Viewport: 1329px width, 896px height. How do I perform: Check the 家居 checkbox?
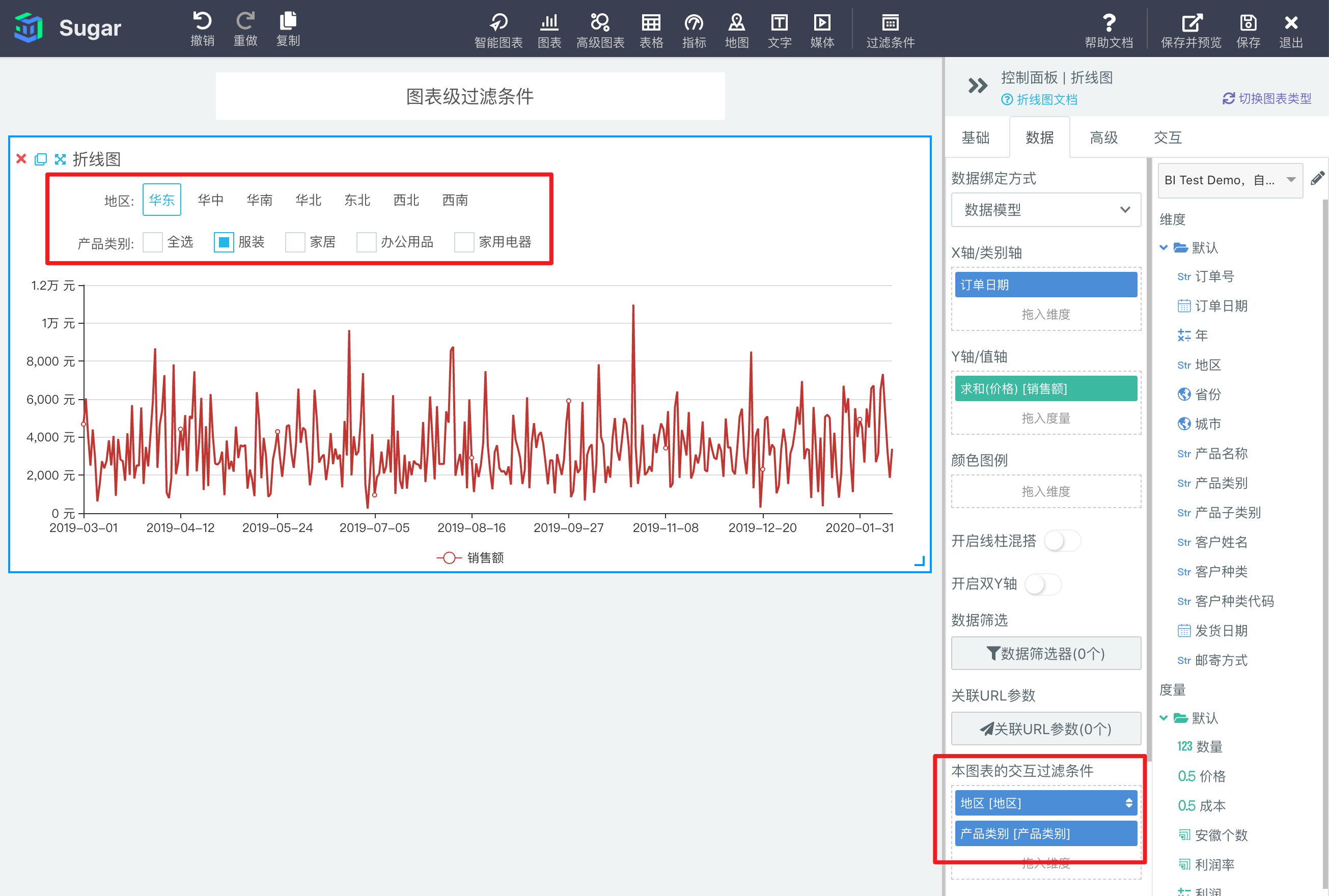tap(295, 242)
